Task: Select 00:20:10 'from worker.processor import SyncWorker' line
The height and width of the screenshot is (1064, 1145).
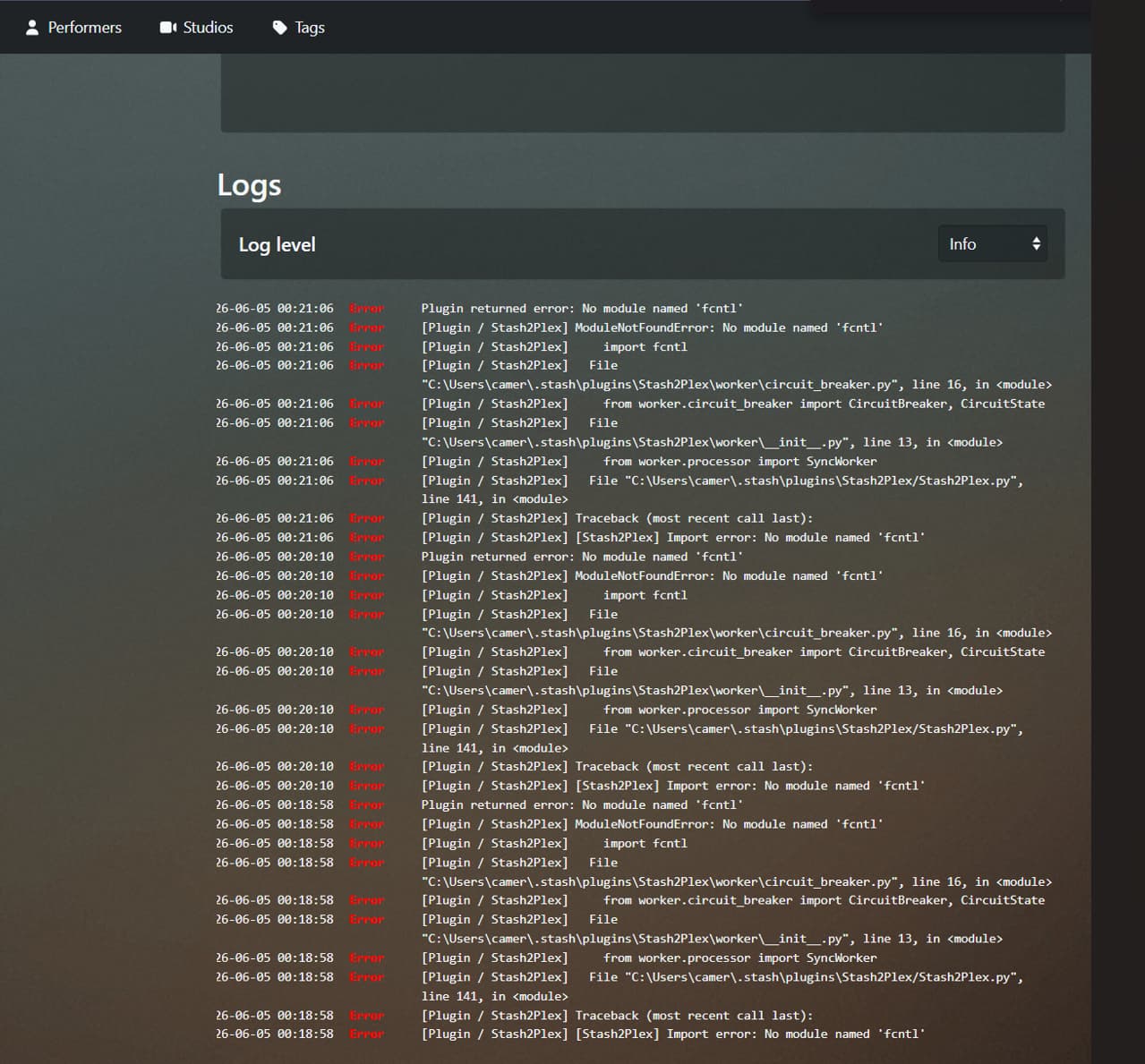Action: pyautogui.click(x=649, y=710)
